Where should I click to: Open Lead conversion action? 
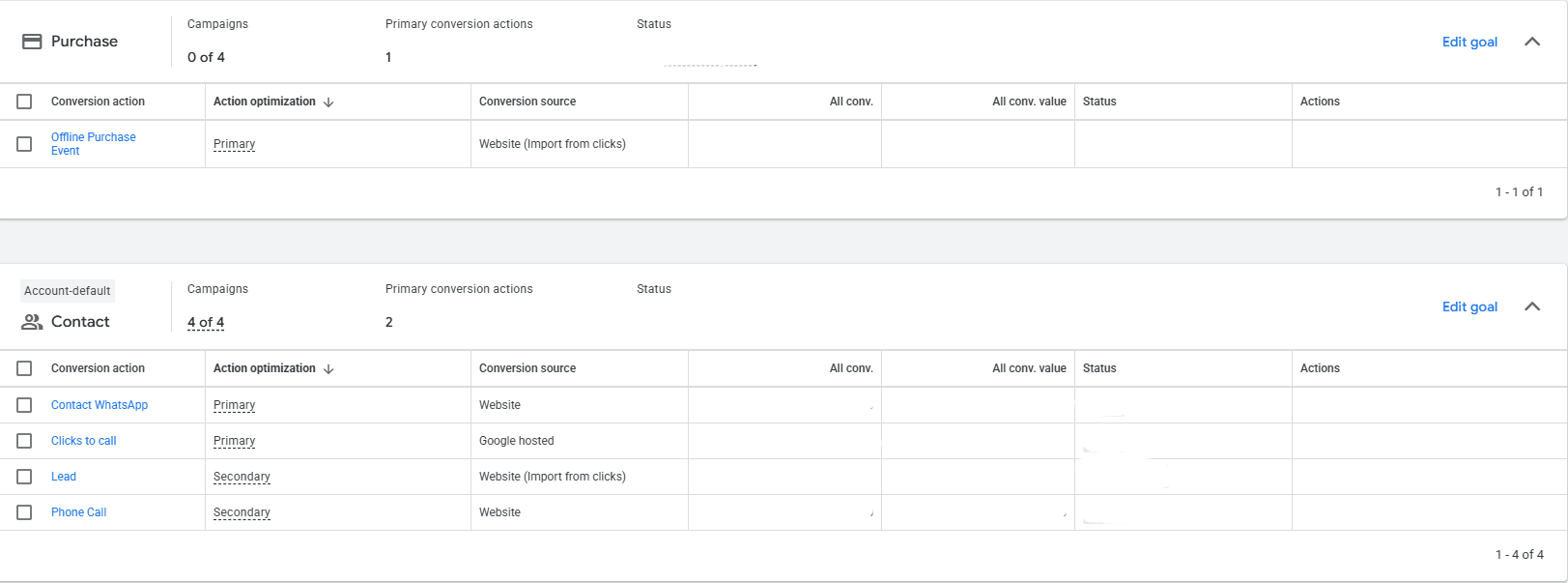tap(64, 477)
